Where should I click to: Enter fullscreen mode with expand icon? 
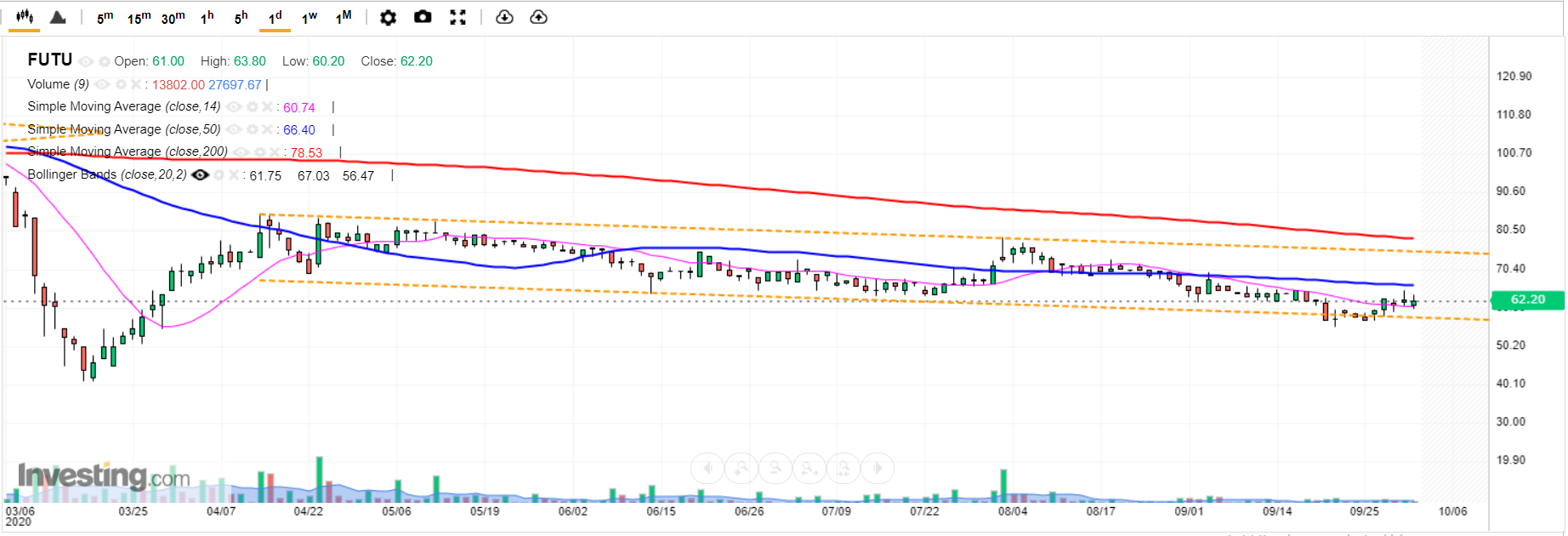[x=457, y=17]
